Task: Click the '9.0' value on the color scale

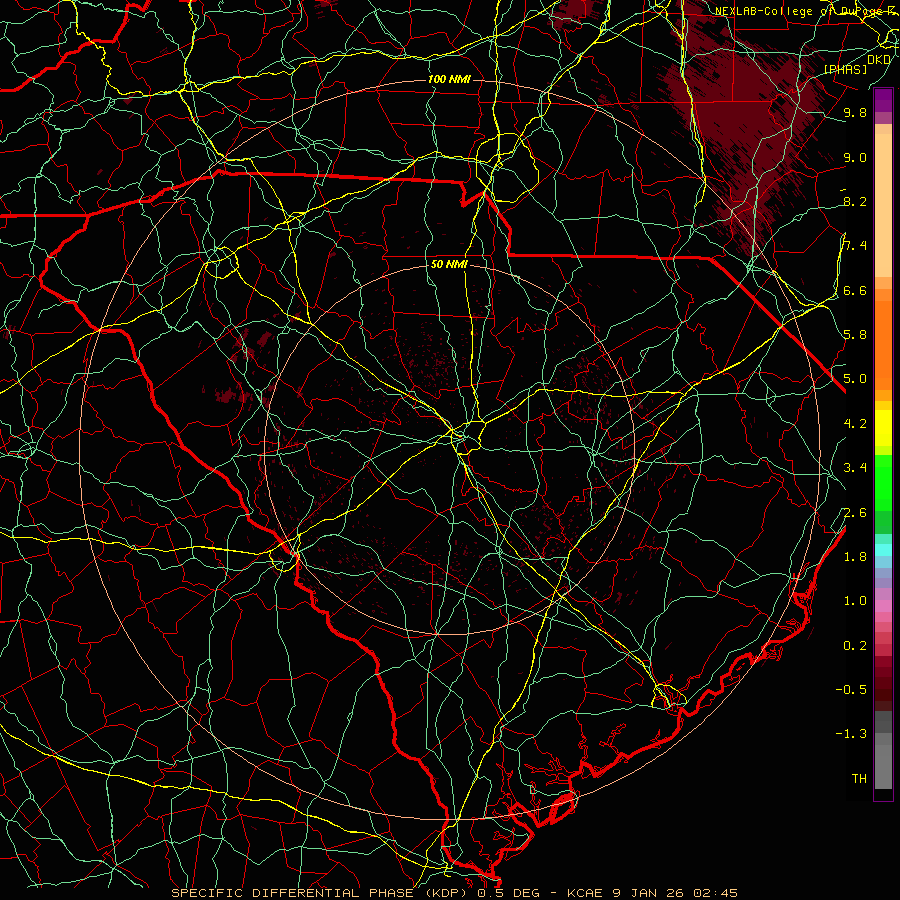Action: coord(855,157)
